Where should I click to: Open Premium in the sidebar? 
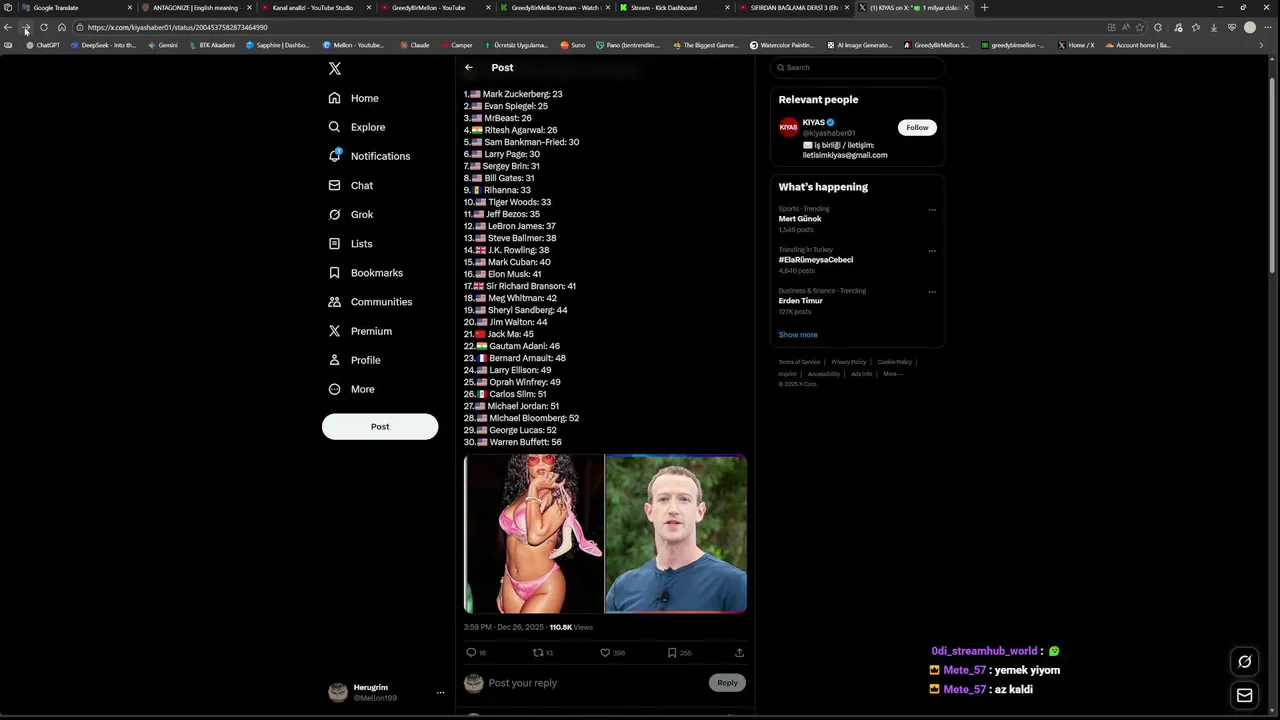(x=360, y=331)
